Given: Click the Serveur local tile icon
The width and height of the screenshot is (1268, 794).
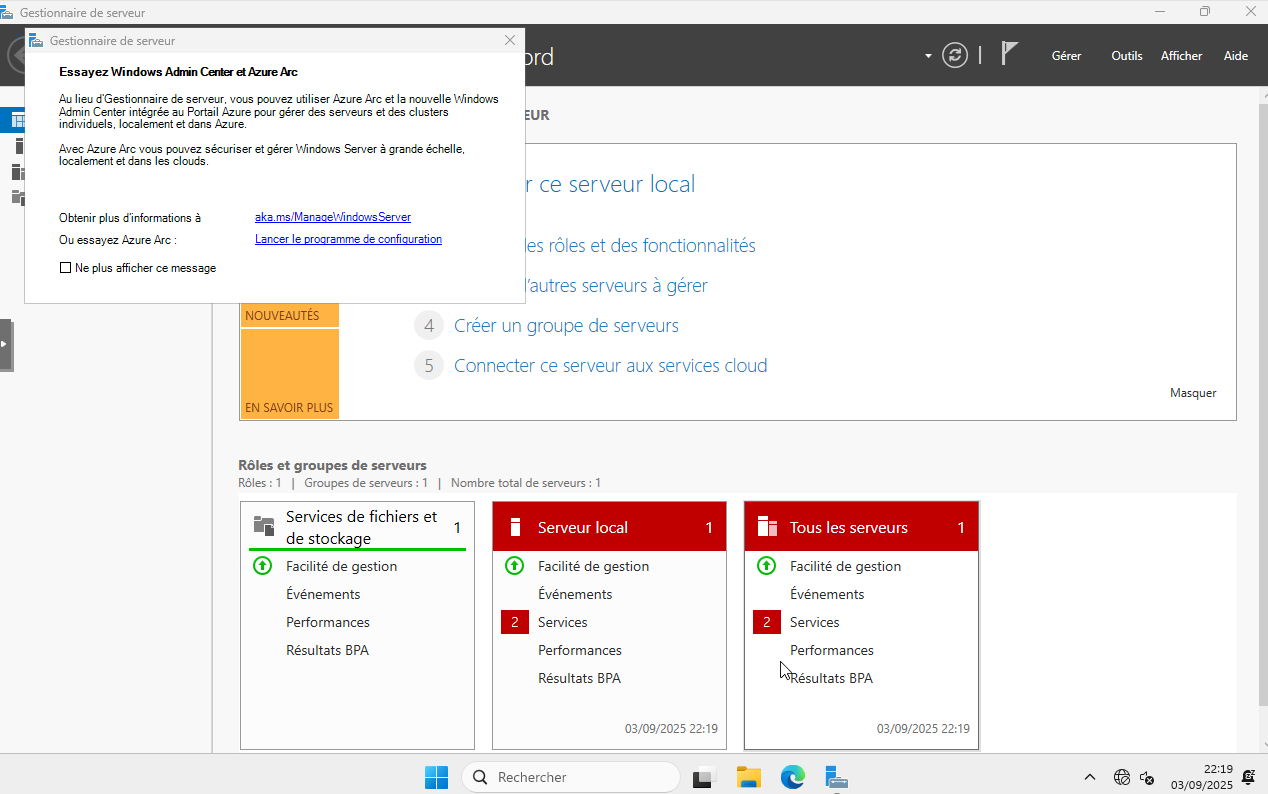Looking at the screenshot, I should 516,527.
